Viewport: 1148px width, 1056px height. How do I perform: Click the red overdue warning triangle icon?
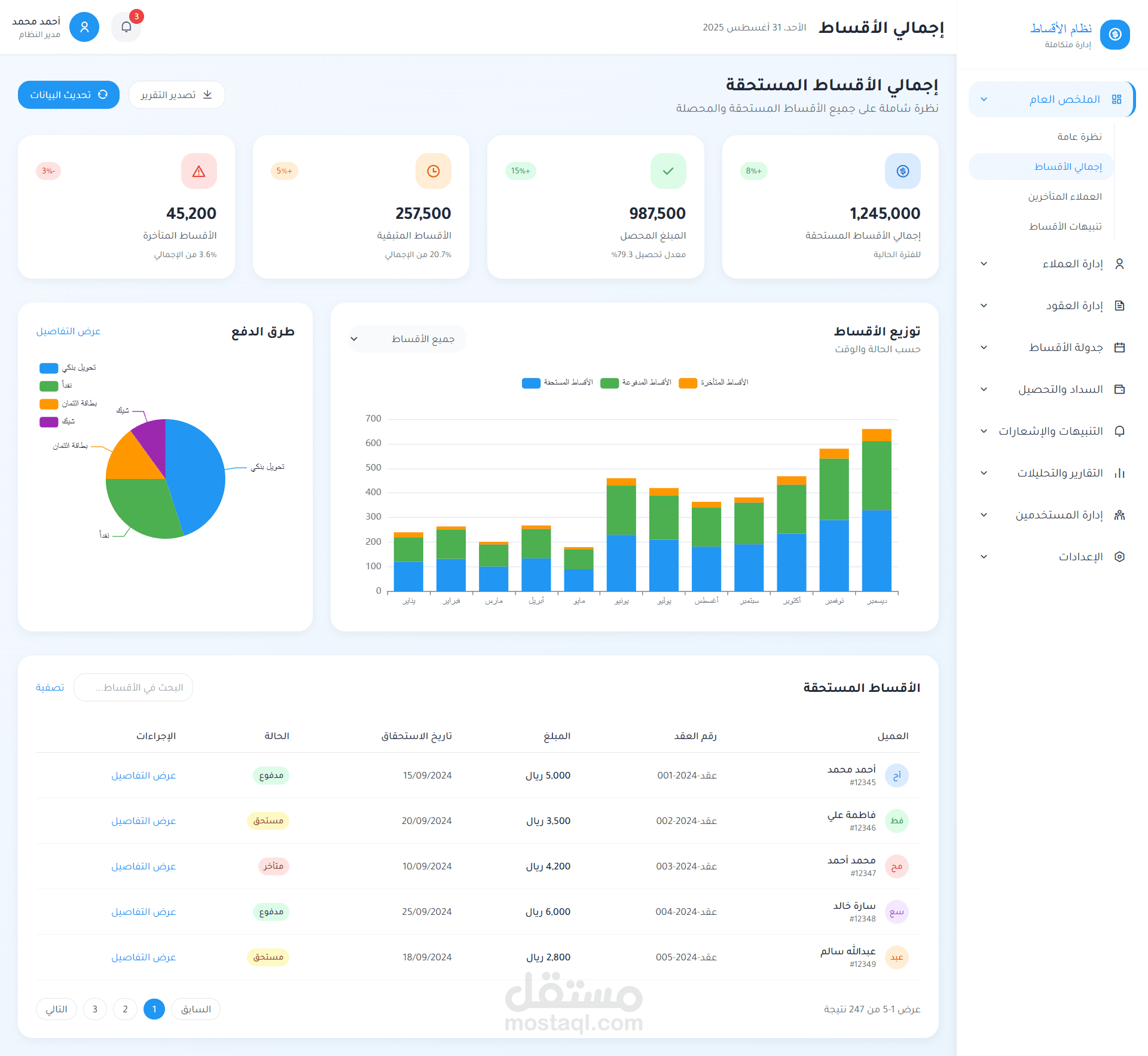199,172
